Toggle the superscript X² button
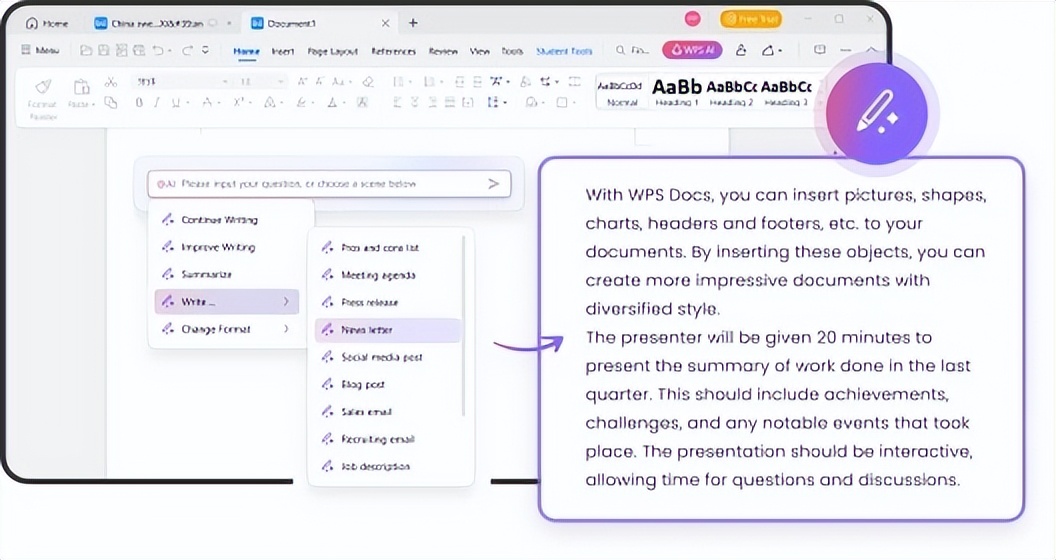 click(238, 102)
